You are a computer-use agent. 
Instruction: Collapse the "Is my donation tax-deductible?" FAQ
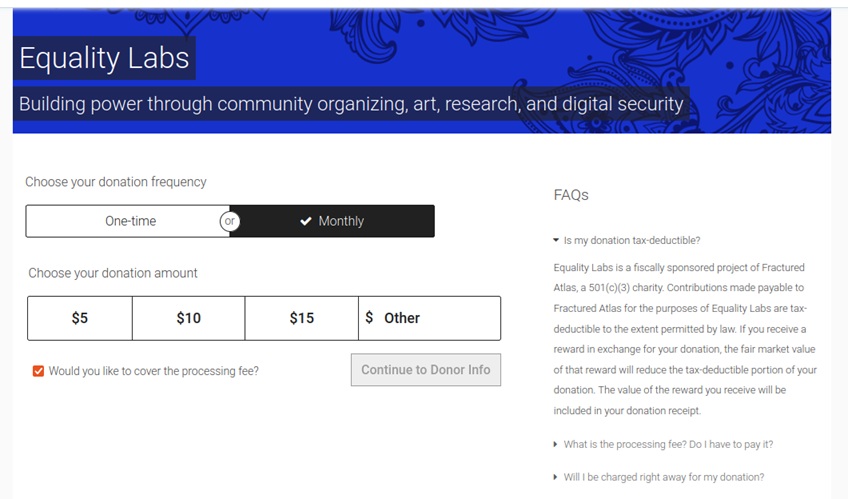point(631,240)
